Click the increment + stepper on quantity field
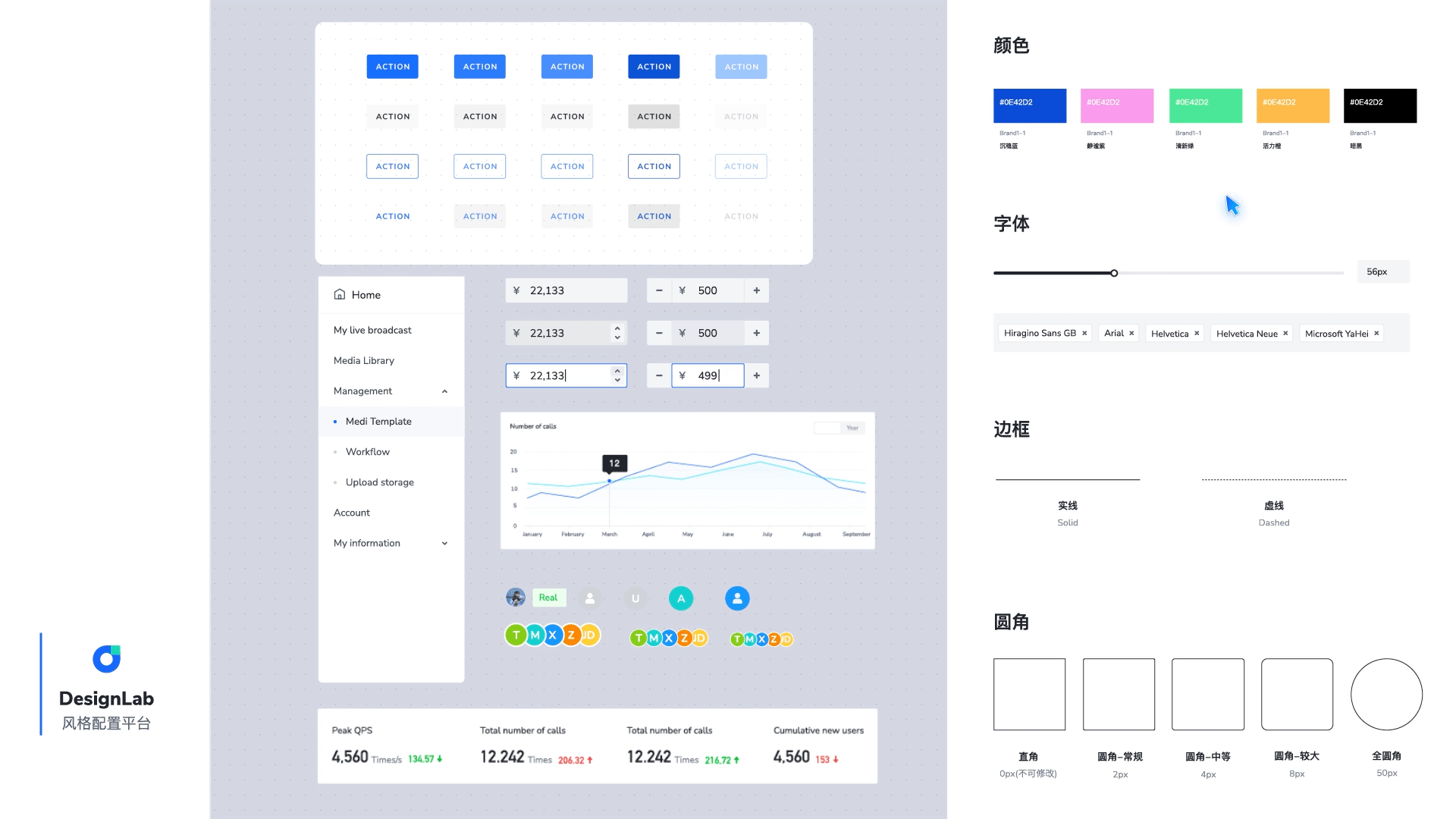Screen dimensions: 1456x819 point(756,375)
